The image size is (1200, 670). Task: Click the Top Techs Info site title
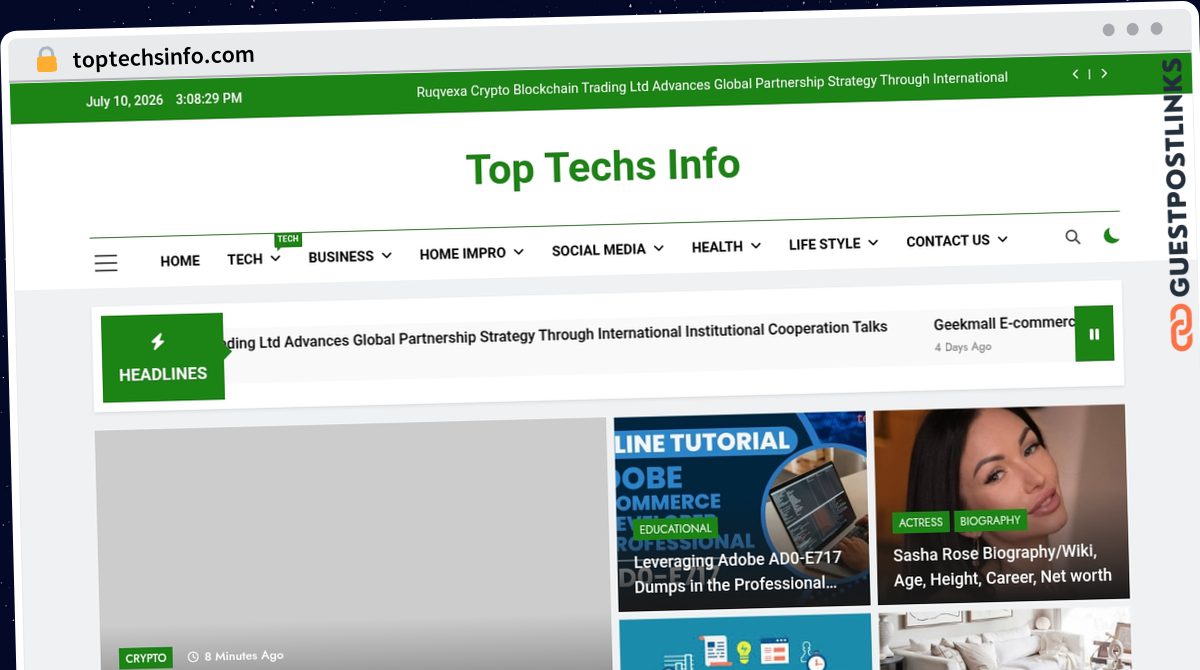pos(603,167)
